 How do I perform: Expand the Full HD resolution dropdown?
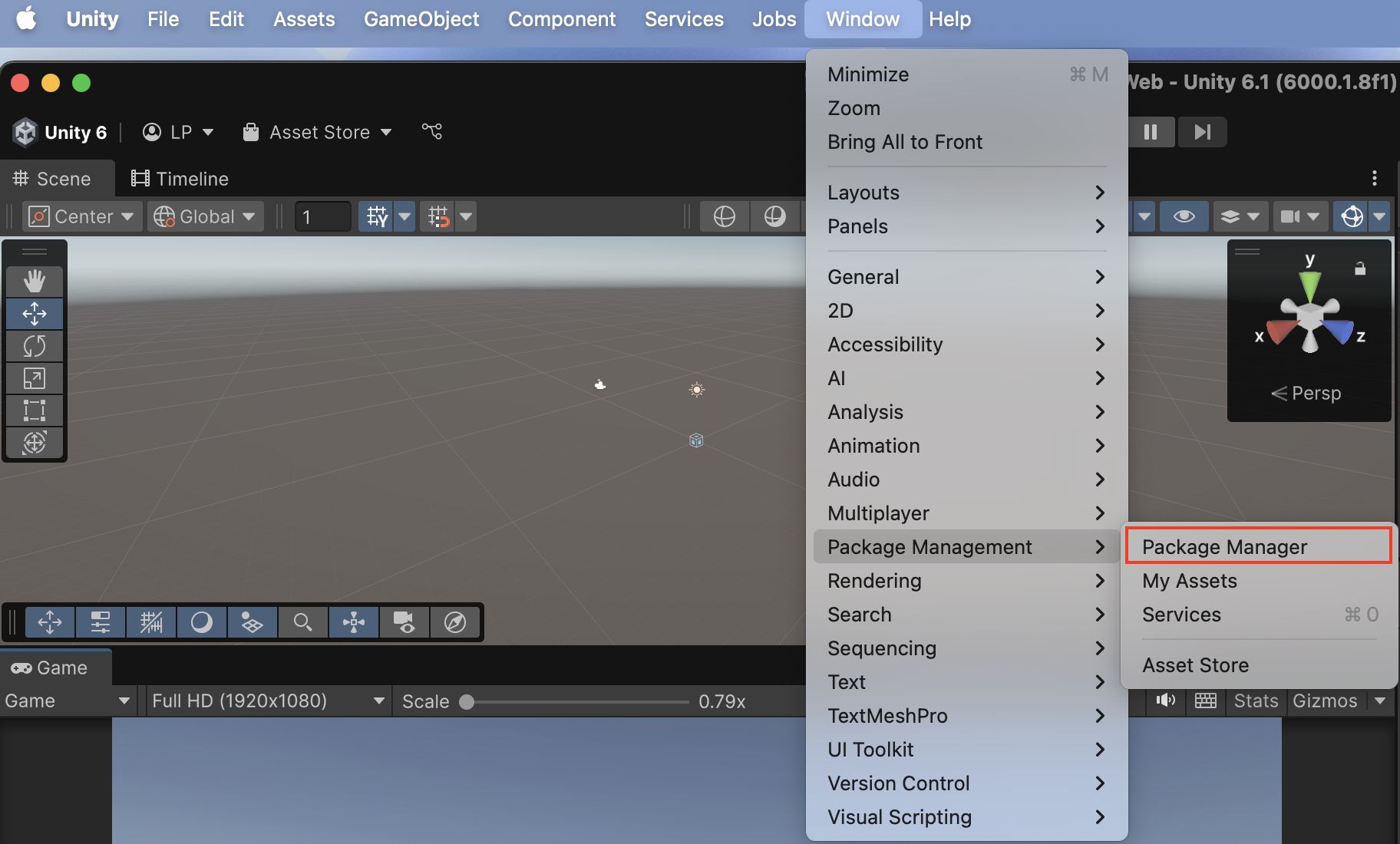tap(267, 701)
